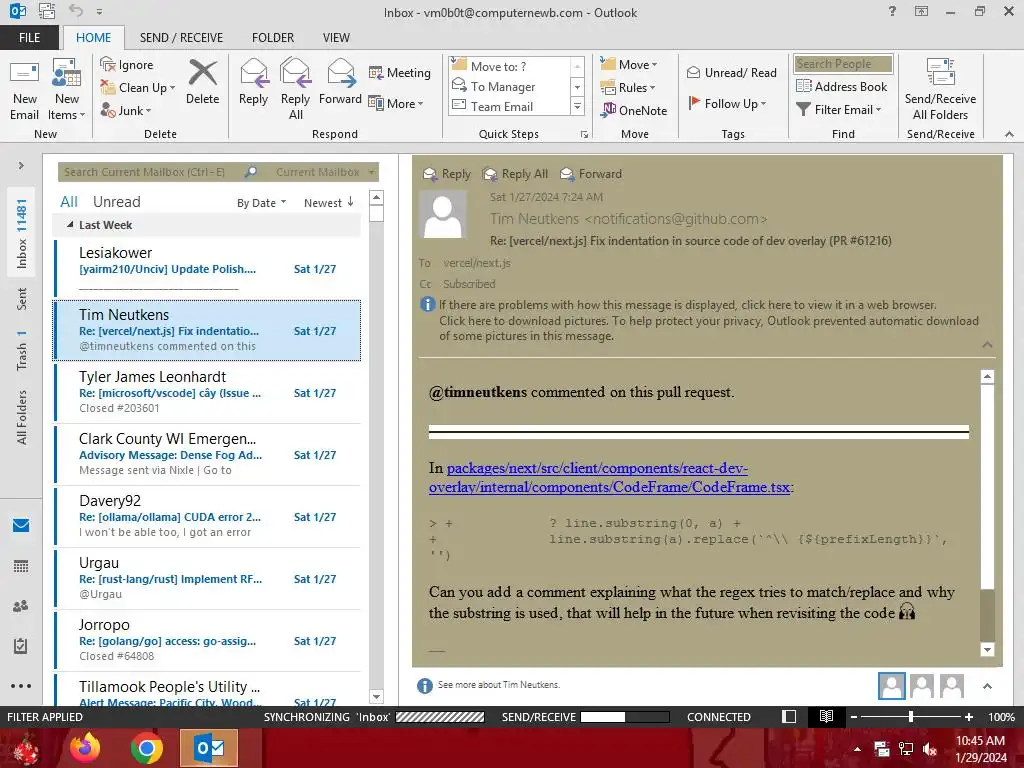1024x768 pixels.
Task: Delete the selected message
Action: pos(202,82)
